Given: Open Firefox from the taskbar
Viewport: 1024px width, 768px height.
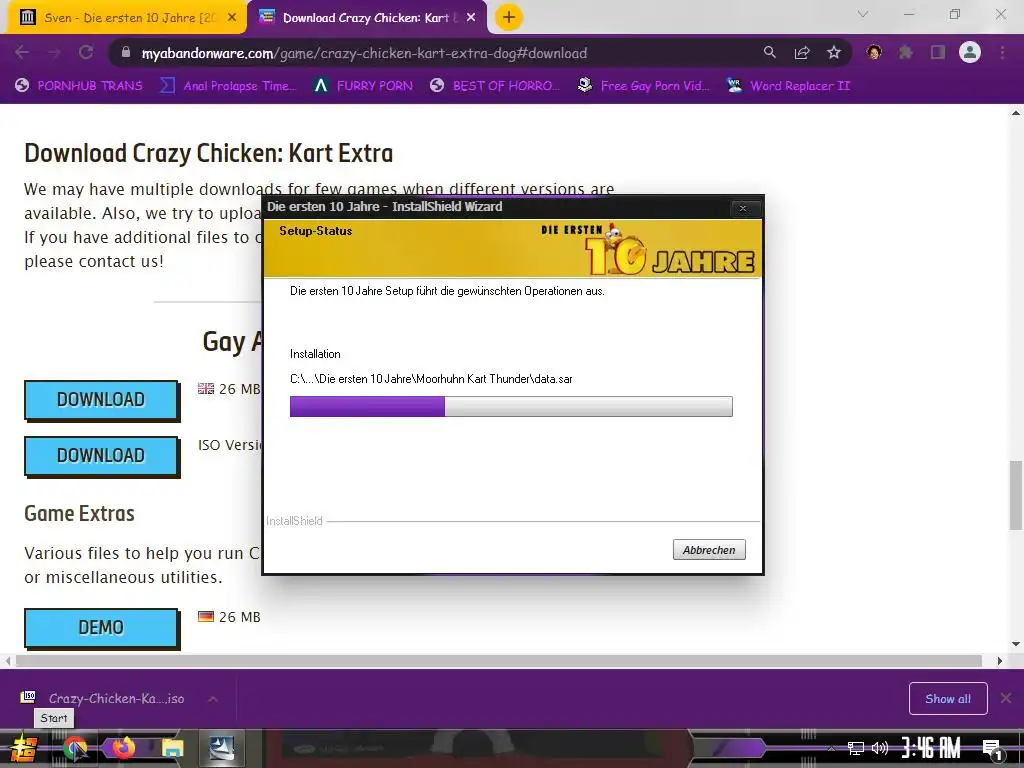Looking at the screenshot, I should tap(124, 748).
